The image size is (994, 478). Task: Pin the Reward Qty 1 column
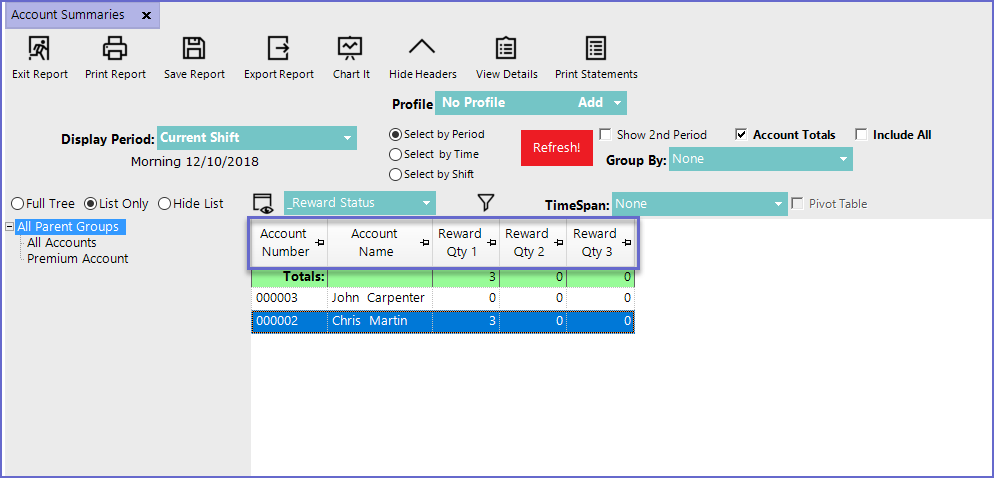point(491,243)
